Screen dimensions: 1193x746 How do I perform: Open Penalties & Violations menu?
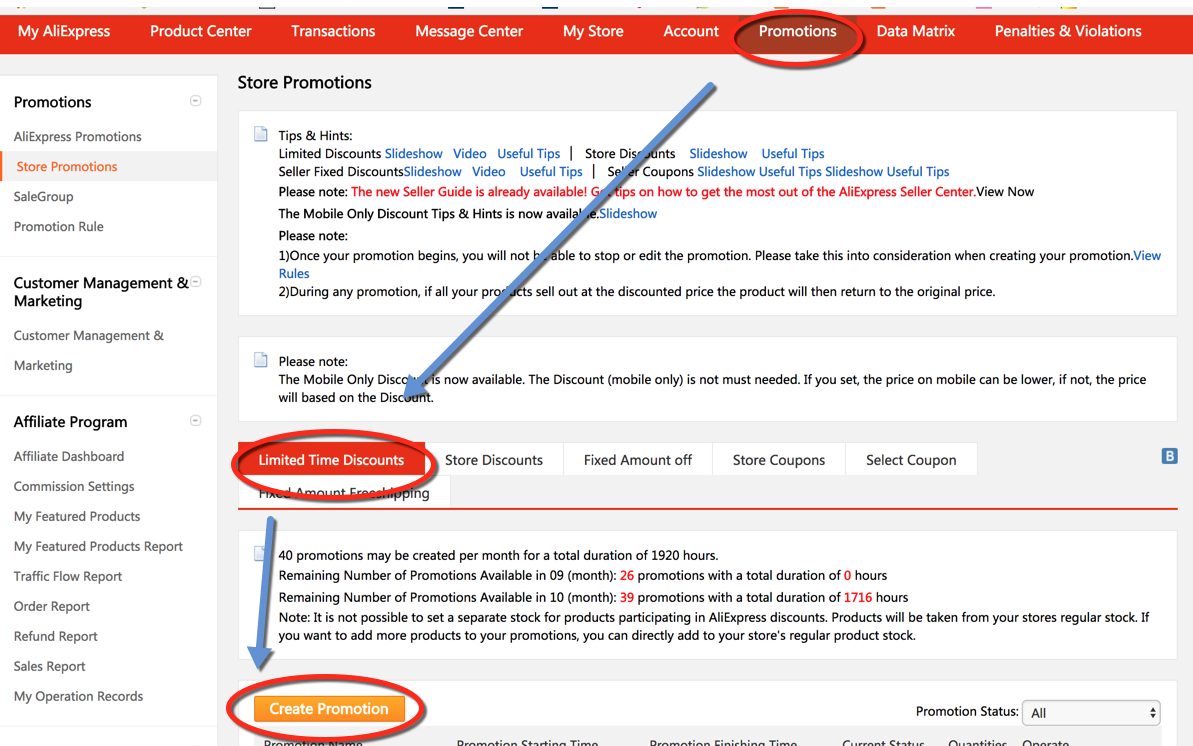pos(1068,31)
